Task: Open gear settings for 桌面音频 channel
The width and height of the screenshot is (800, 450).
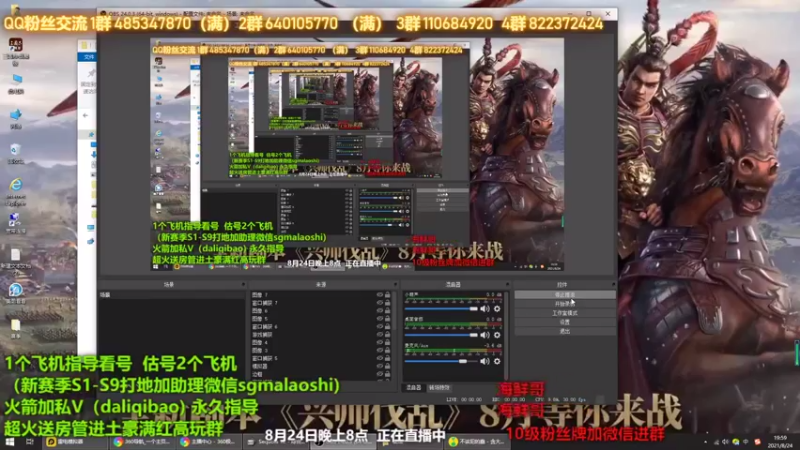Action: point(497,335)
